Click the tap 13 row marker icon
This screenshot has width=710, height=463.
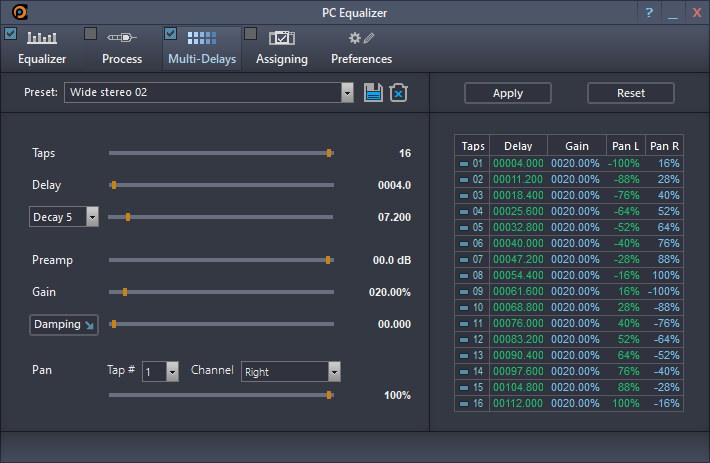coord(464,356)
